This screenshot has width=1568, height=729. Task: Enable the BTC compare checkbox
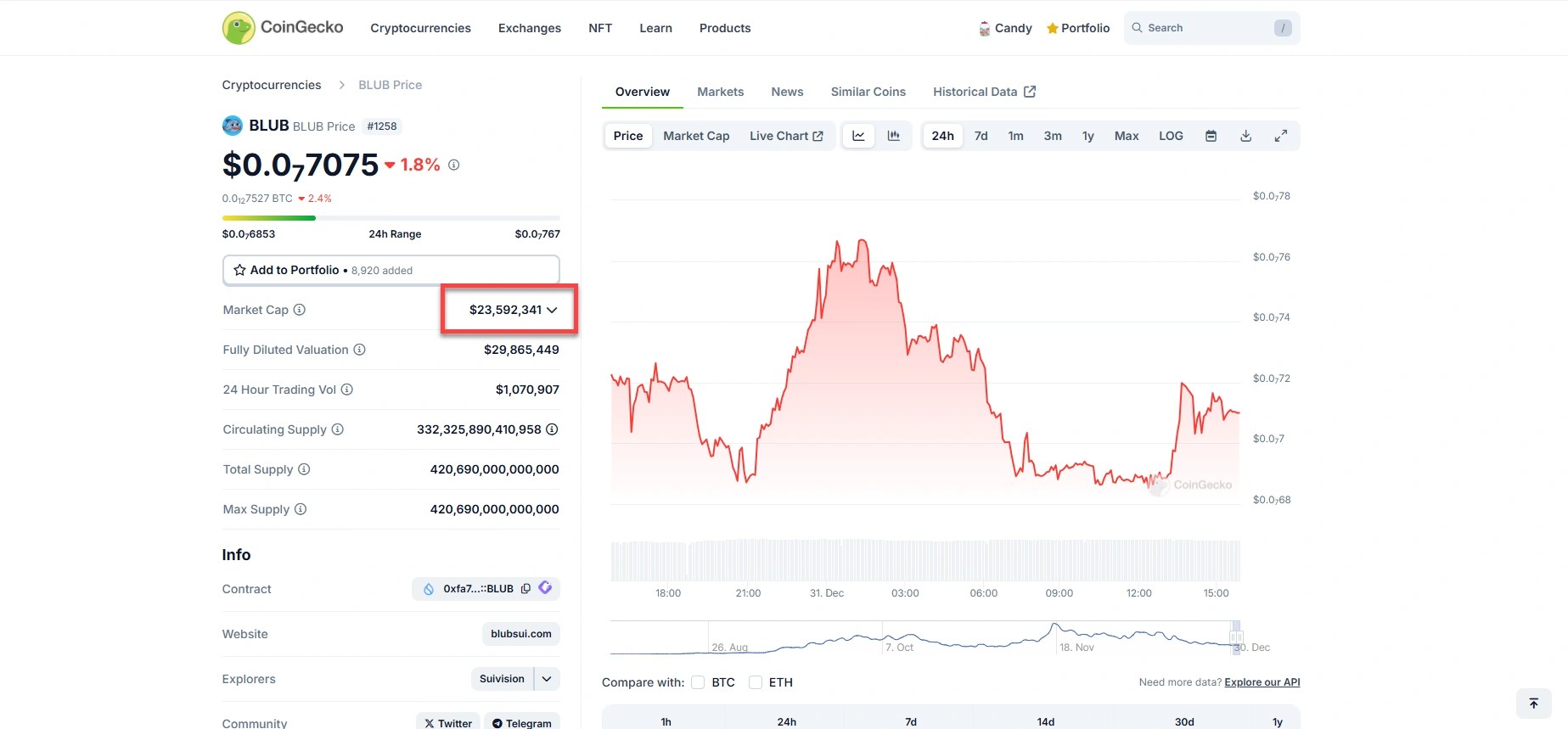click(698, 682)
